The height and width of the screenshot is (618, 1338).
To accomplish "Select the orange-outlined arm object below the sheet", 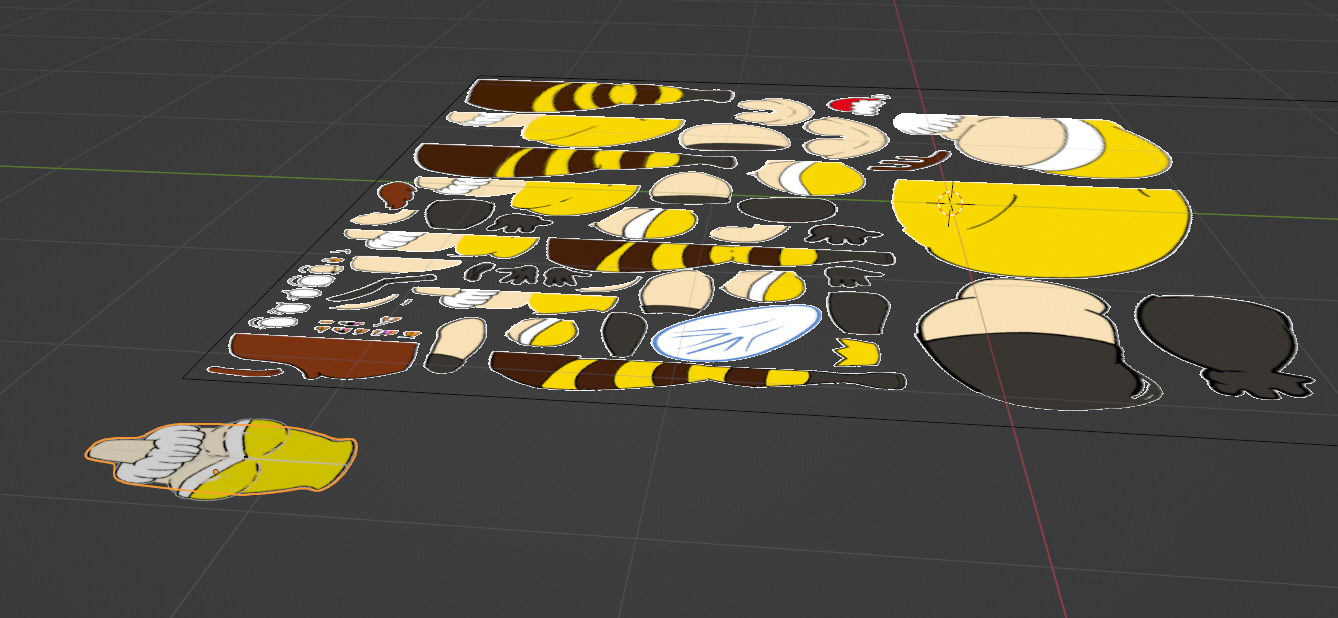I will coord(222,459).
